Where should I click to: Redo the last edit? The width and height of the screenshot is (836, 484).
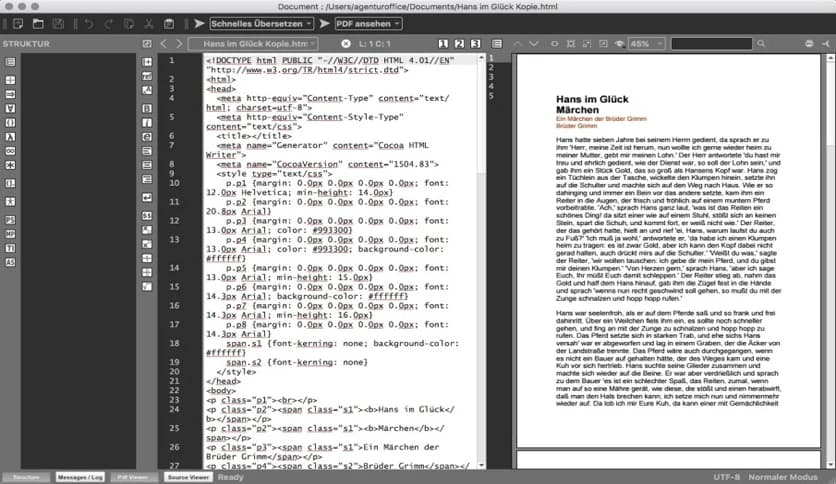tap(109, 23)
